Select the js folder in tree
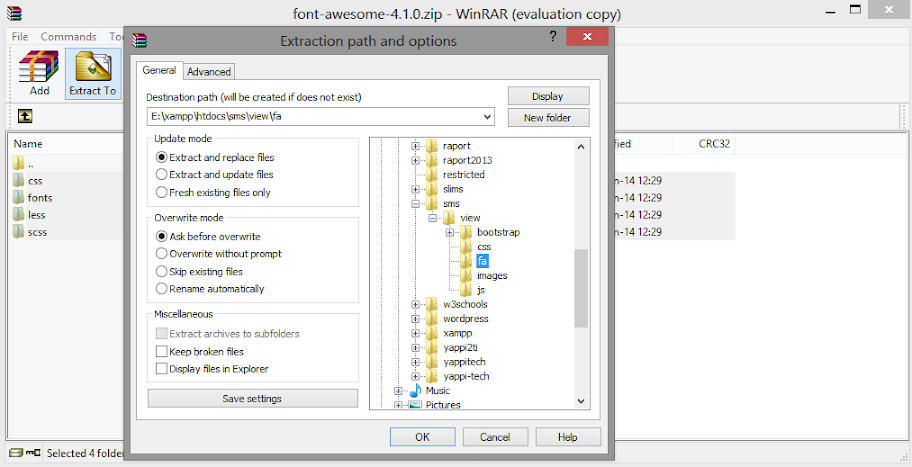This screenshot has width=912, height=467. click(481, 290)
